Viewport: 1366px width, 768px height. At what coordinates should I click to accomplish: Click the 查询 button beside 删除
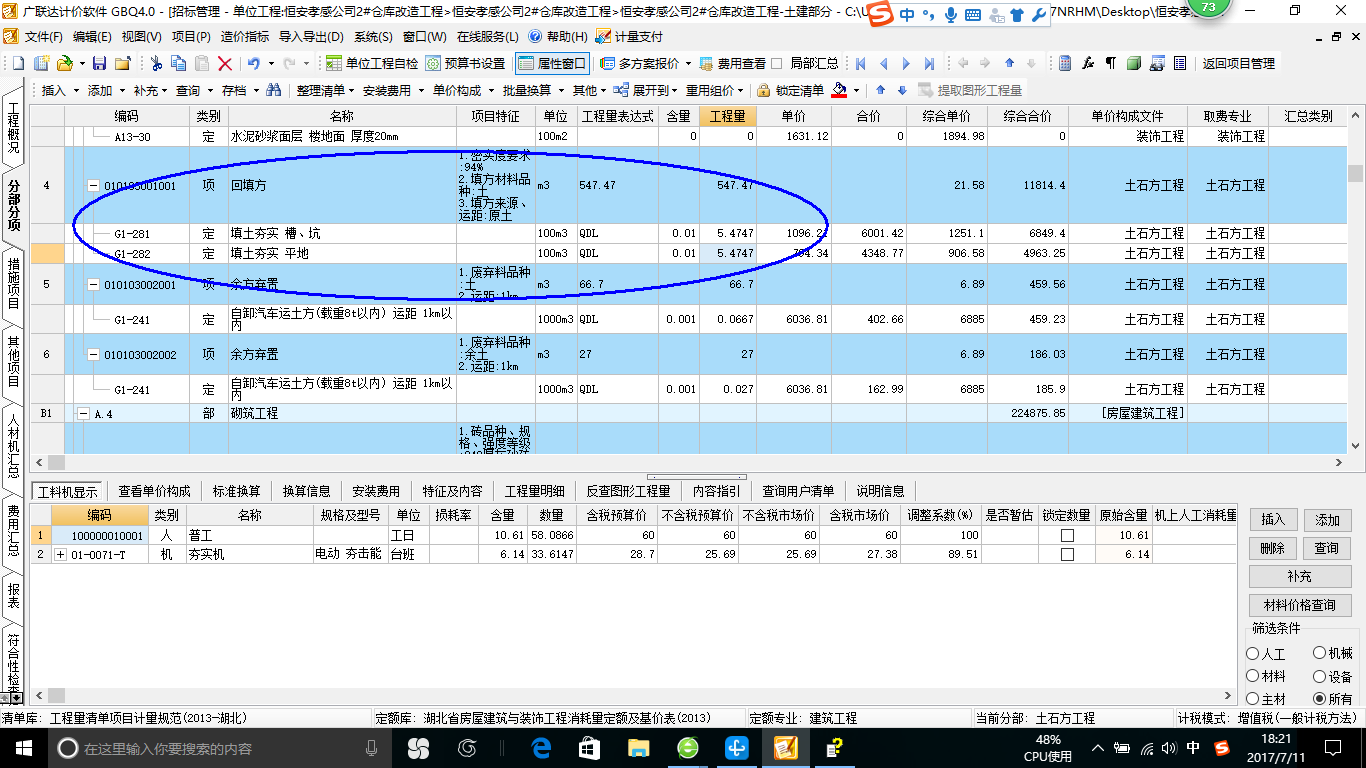tap(1327, 548)
